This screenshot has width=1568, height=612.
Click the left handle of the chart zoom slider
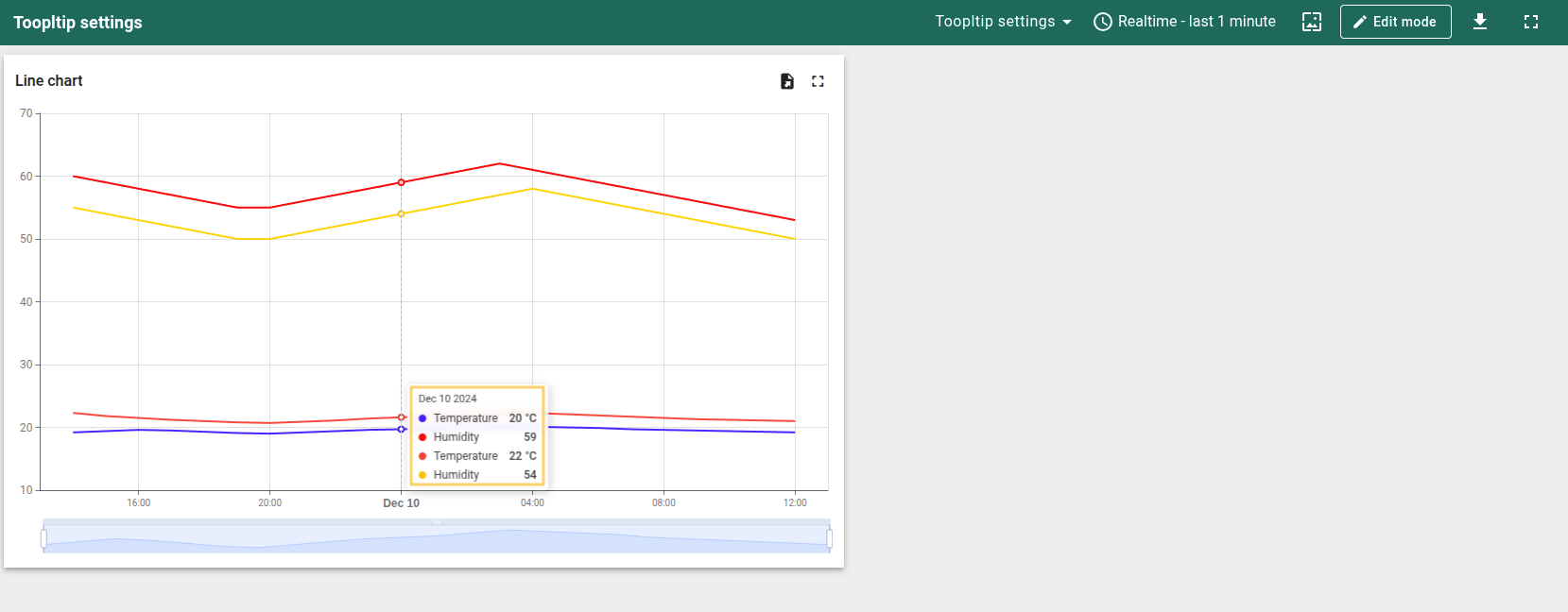(x=43, y=538)
